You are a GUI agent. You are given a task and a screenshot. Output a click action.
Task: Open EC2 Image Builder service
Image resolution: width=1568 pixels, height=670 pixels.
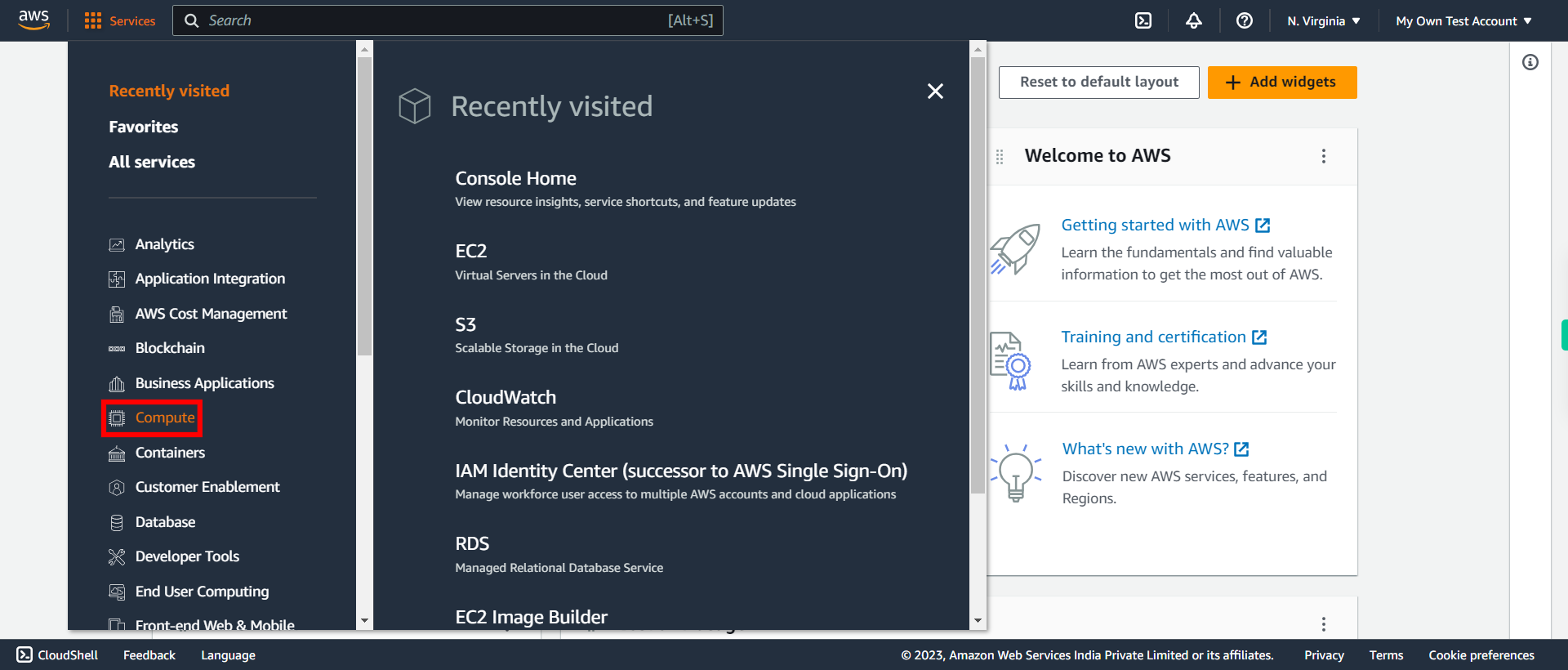[531, 617]
